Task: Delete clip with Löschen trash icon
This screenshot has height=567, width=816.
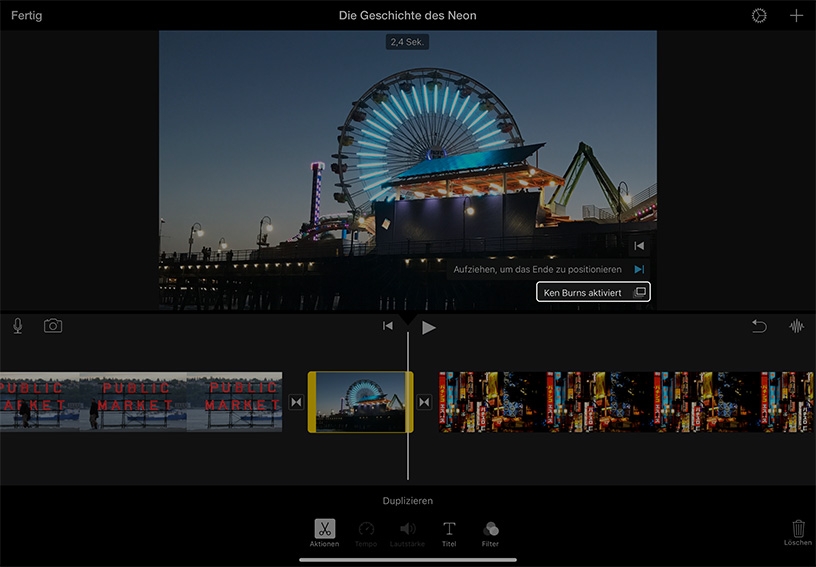Action: point(798,533)
